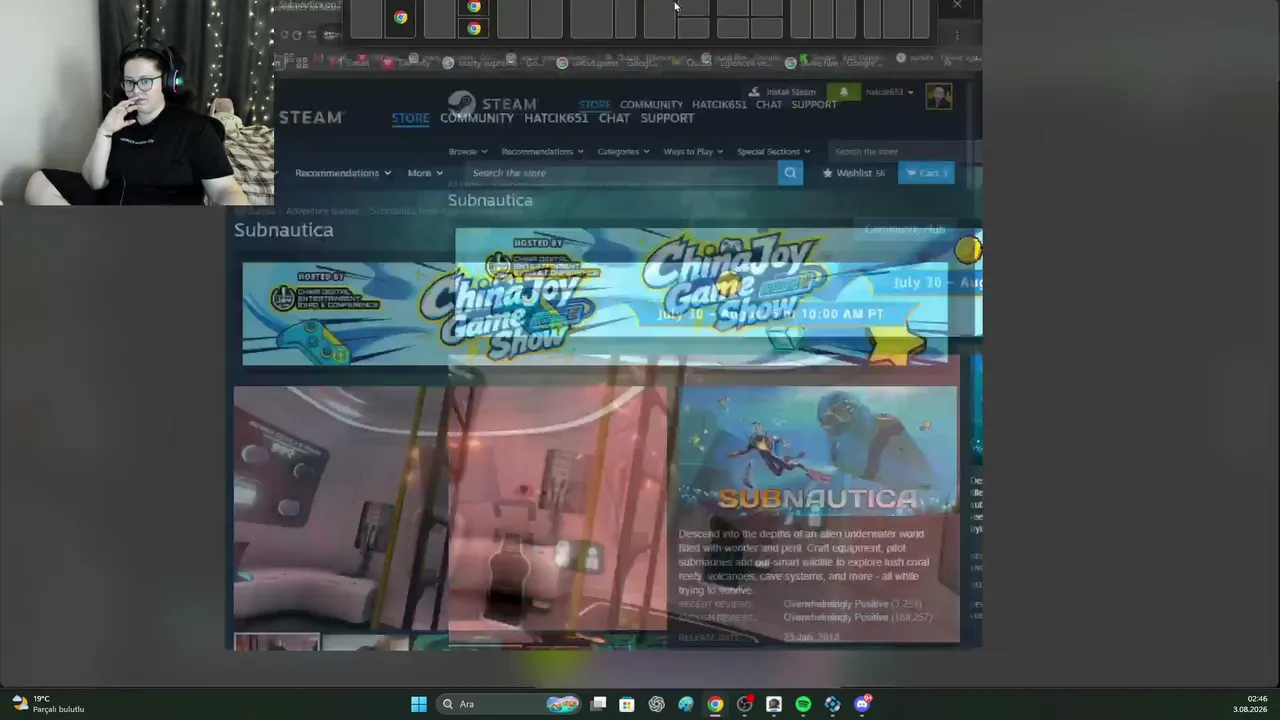Viewport: 1280px width, 720px height.
Task: Click the Subnautica capsule artwork
Action: [x=818, y=450]
